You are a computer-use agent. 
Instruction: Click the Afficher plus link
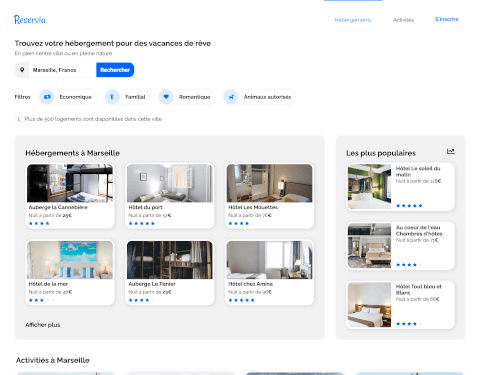click(43, 325)
